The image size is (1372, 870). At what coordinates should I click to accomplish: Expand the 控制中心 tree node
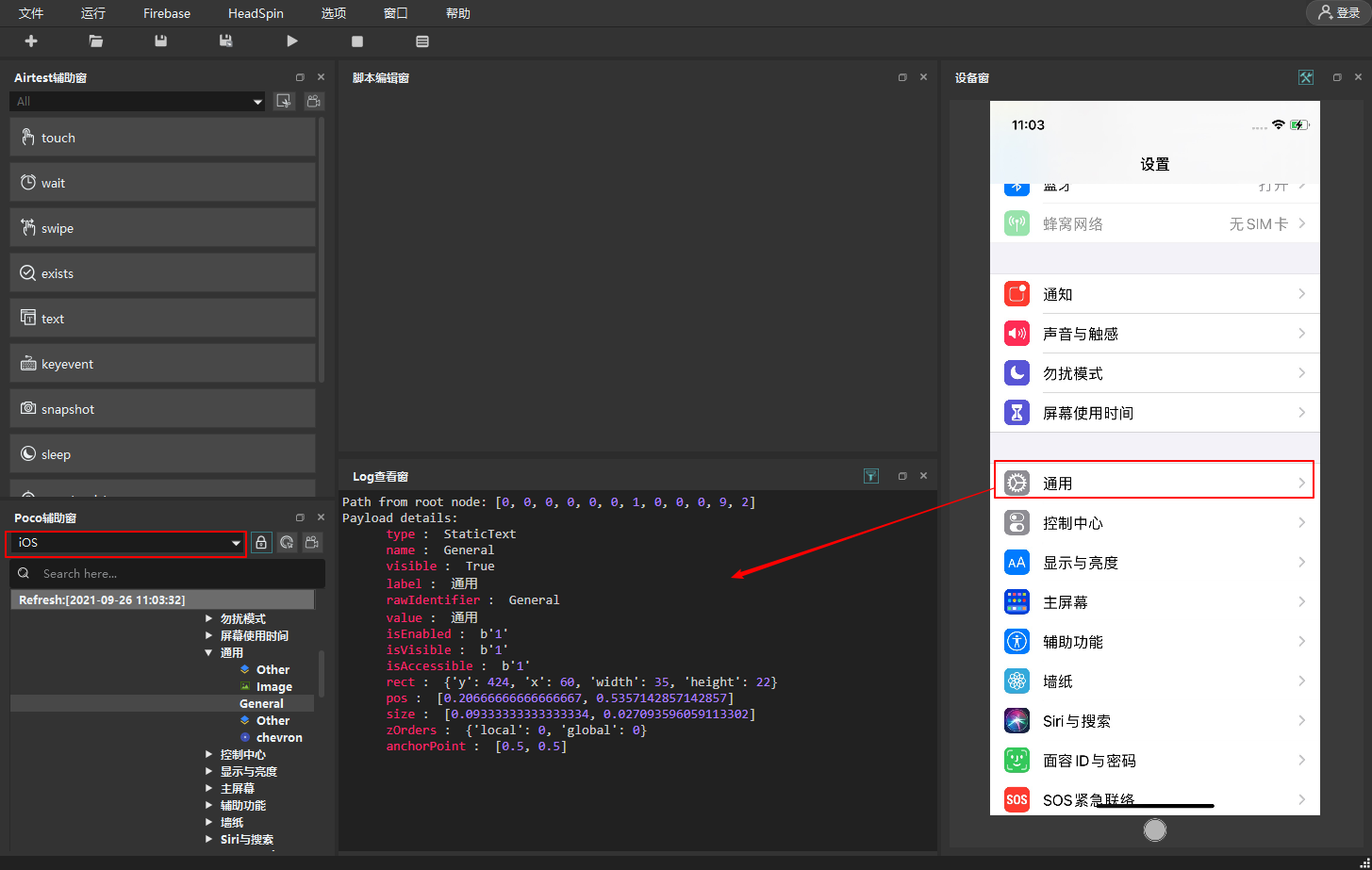click(209, 755)
